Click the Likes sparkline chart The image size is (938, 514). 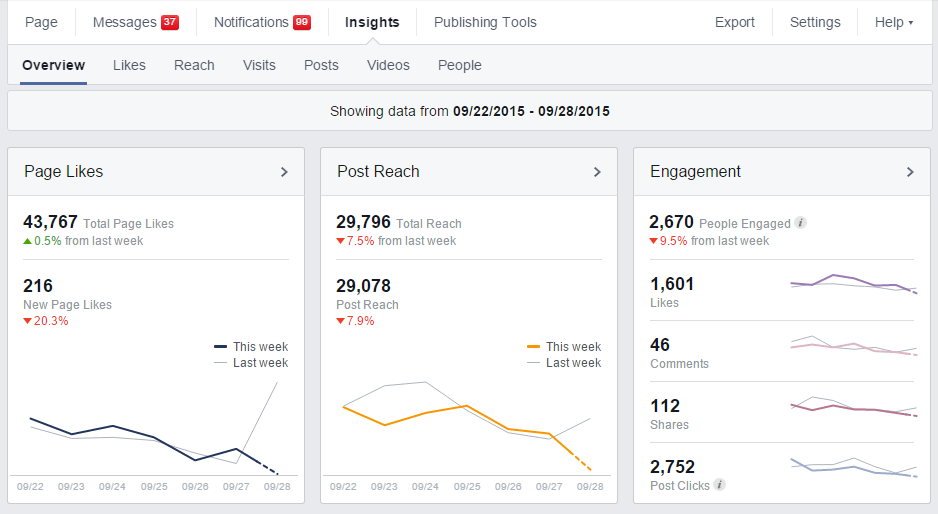pyautogui.click(x=853, y=283)
